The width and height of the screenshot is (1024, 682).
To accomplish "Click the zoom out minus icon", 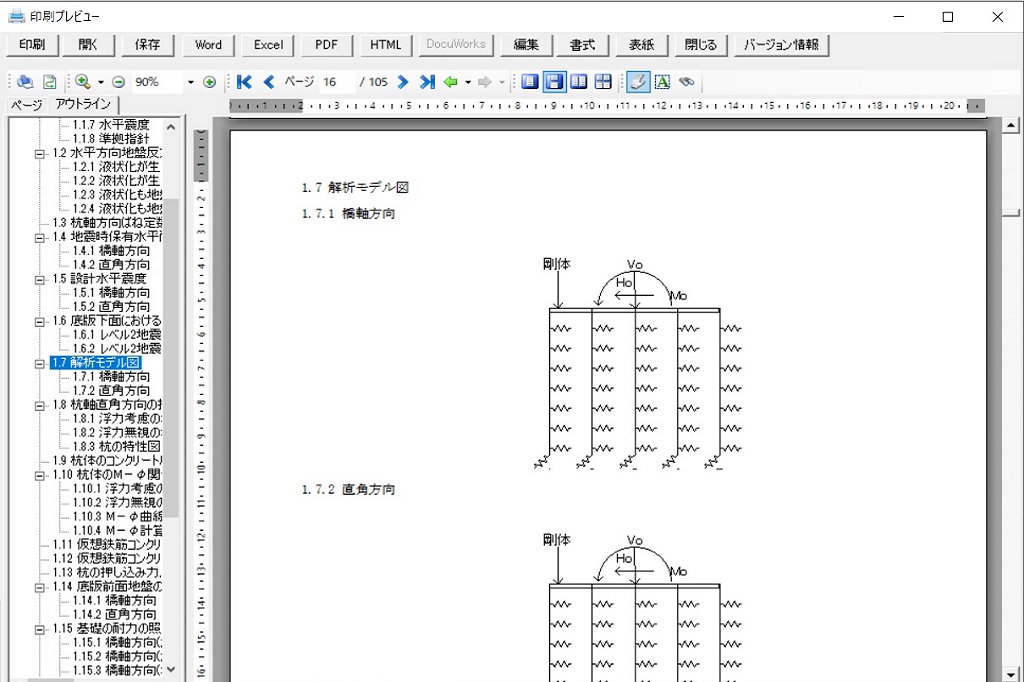I will (118, 82).
